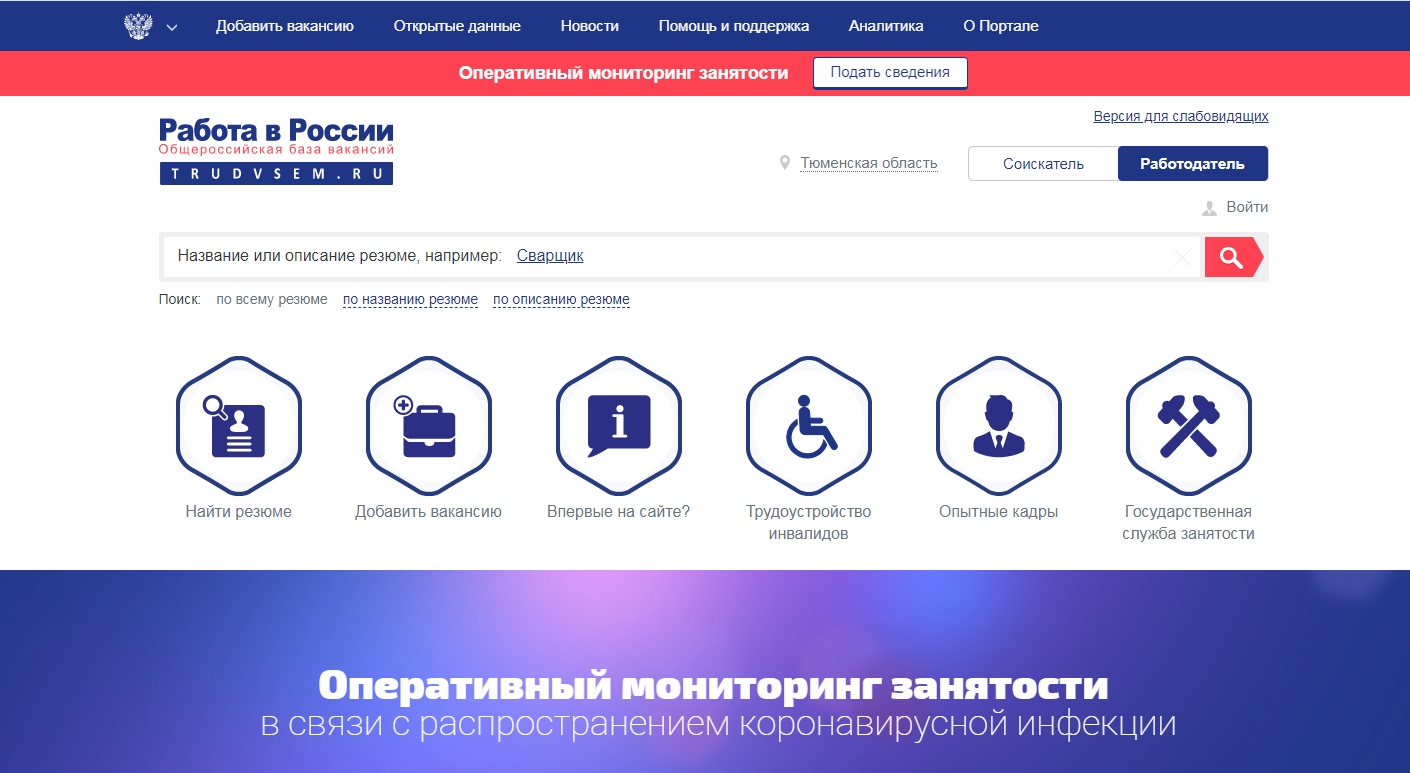Screen dimensions: 1410x773
Task: Click the wheelchair Трудоустройство инвалидов icon
Action: (x=809, y=426)
